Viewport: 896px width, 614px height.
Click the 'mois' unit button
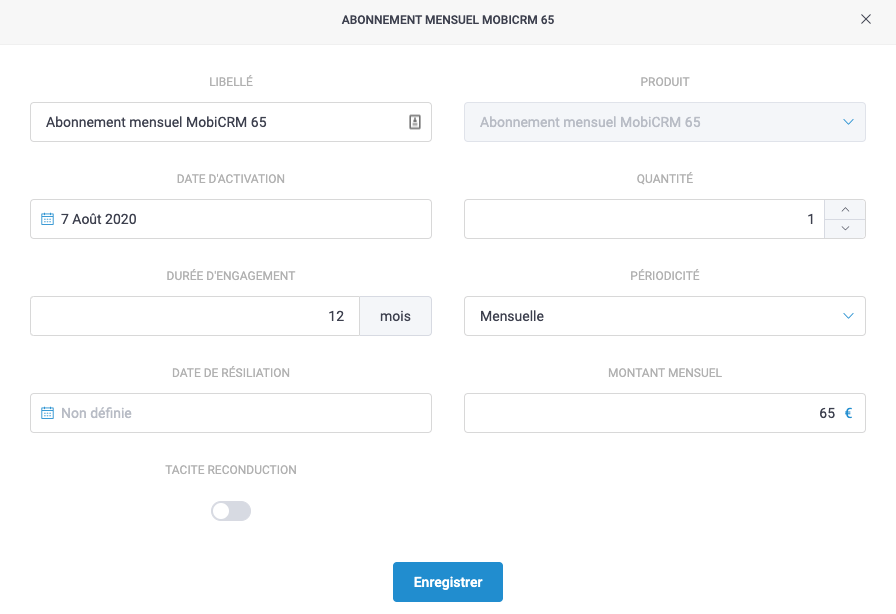pyautogui.click(x=395, y=316)
